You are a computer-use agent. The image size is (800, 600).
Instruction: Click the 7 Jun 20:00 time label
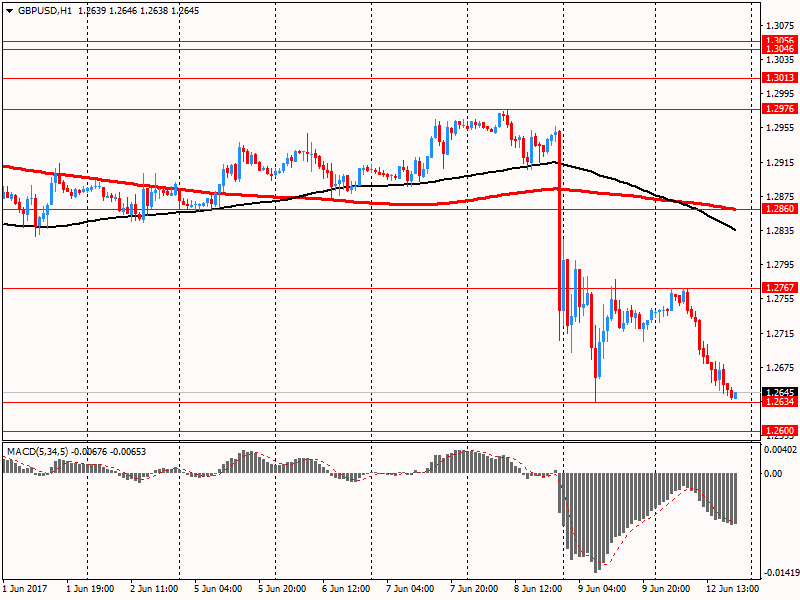coord(474,589)
